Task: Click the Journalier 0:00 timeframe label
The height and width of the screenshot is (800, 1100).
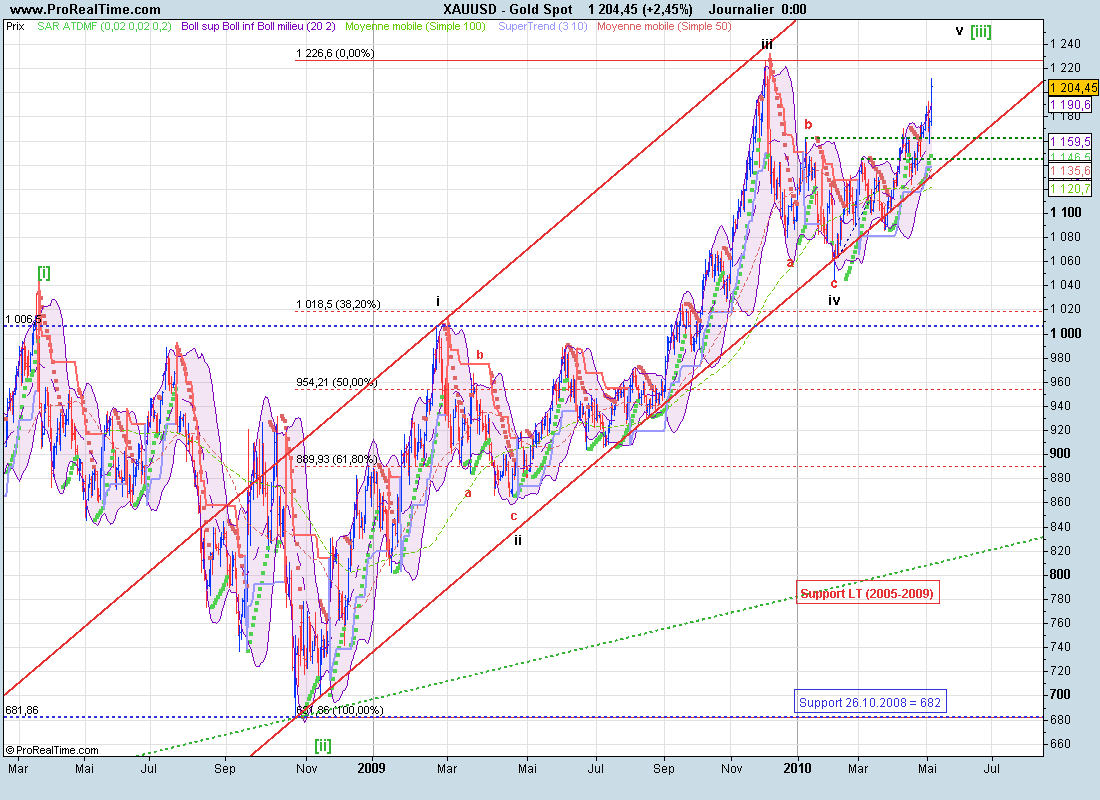Action: (x=757, y=9)
